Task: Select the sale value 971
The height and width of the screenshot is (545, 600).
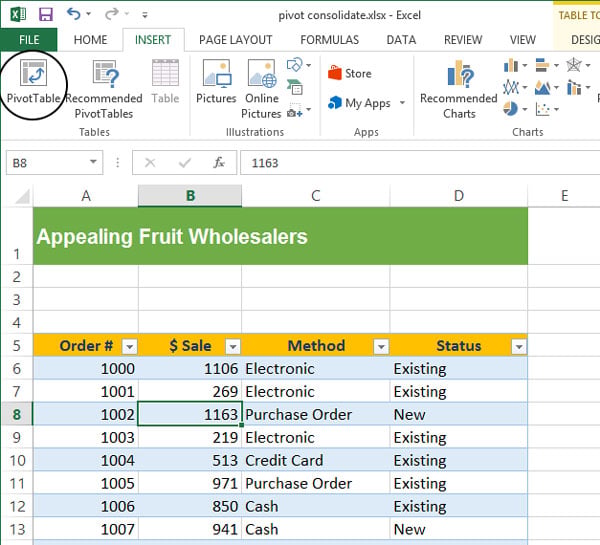Action: pyautogui.click(x=190, y=483)
